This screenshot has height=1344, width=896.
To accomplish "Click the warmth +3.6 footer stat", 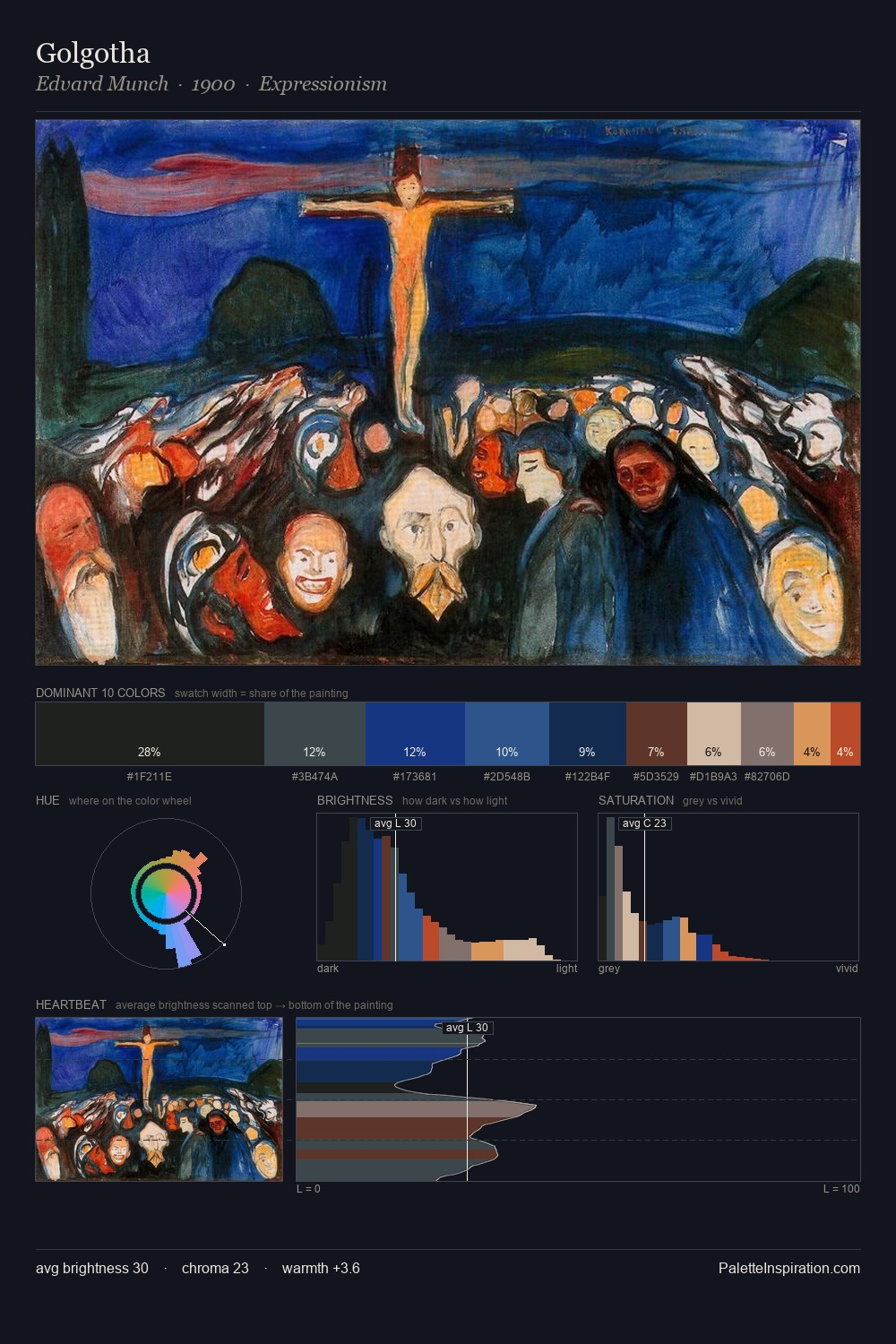I will coord(321,1268).
